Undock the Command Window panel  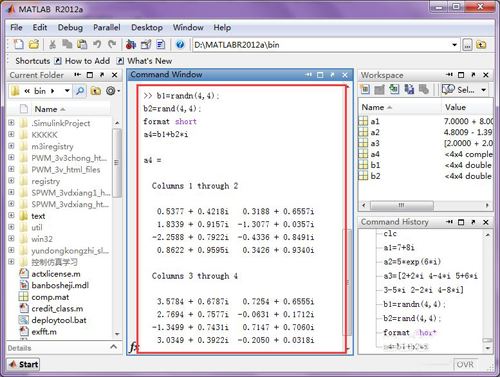coord(332,75)
